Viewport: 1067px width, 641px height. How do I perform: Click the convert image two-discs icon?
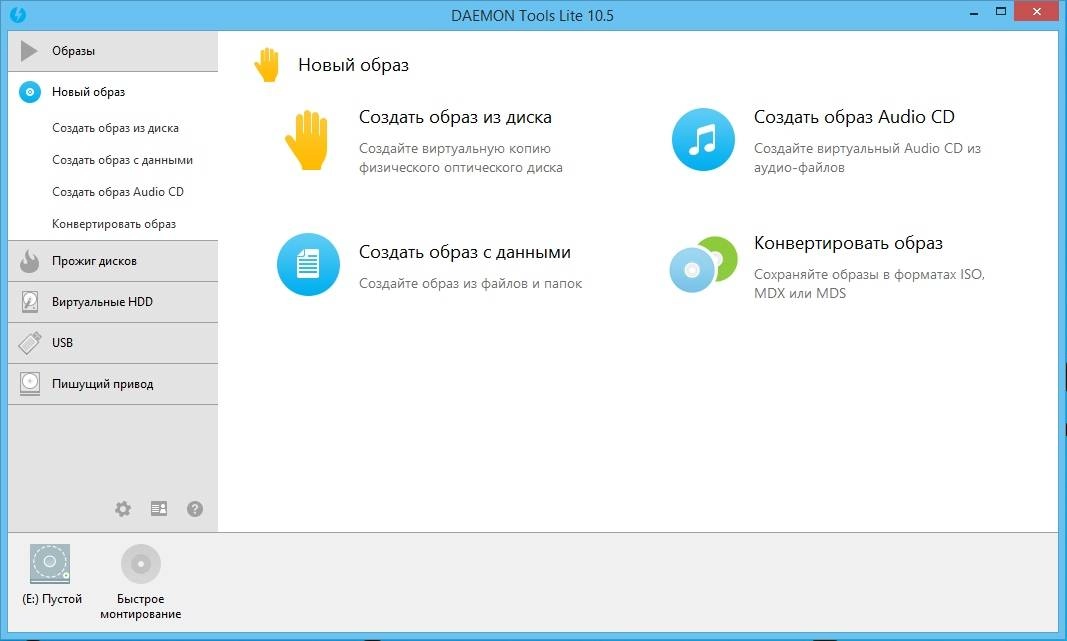[x=703, y=264]
